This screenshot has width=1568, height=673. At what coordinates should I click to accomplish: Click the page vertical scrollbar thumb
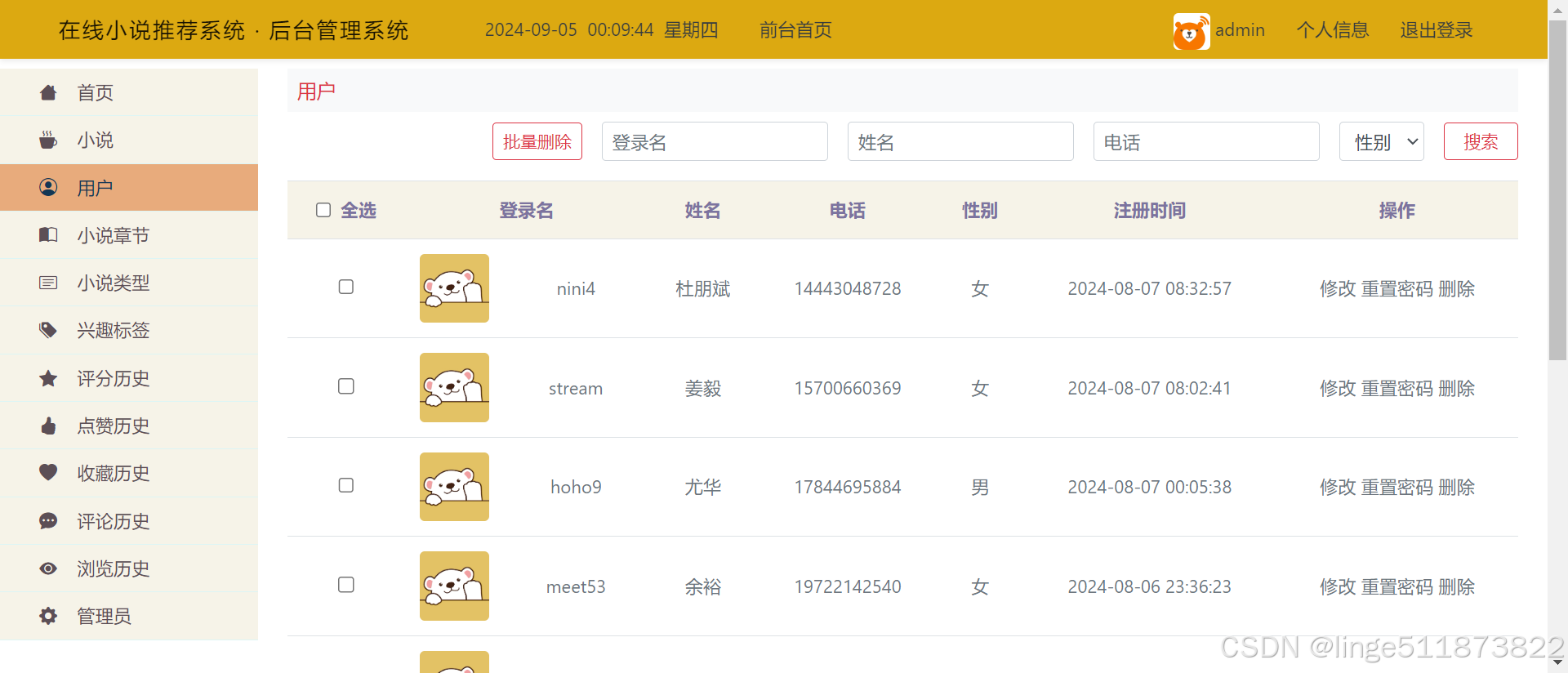1557,189
